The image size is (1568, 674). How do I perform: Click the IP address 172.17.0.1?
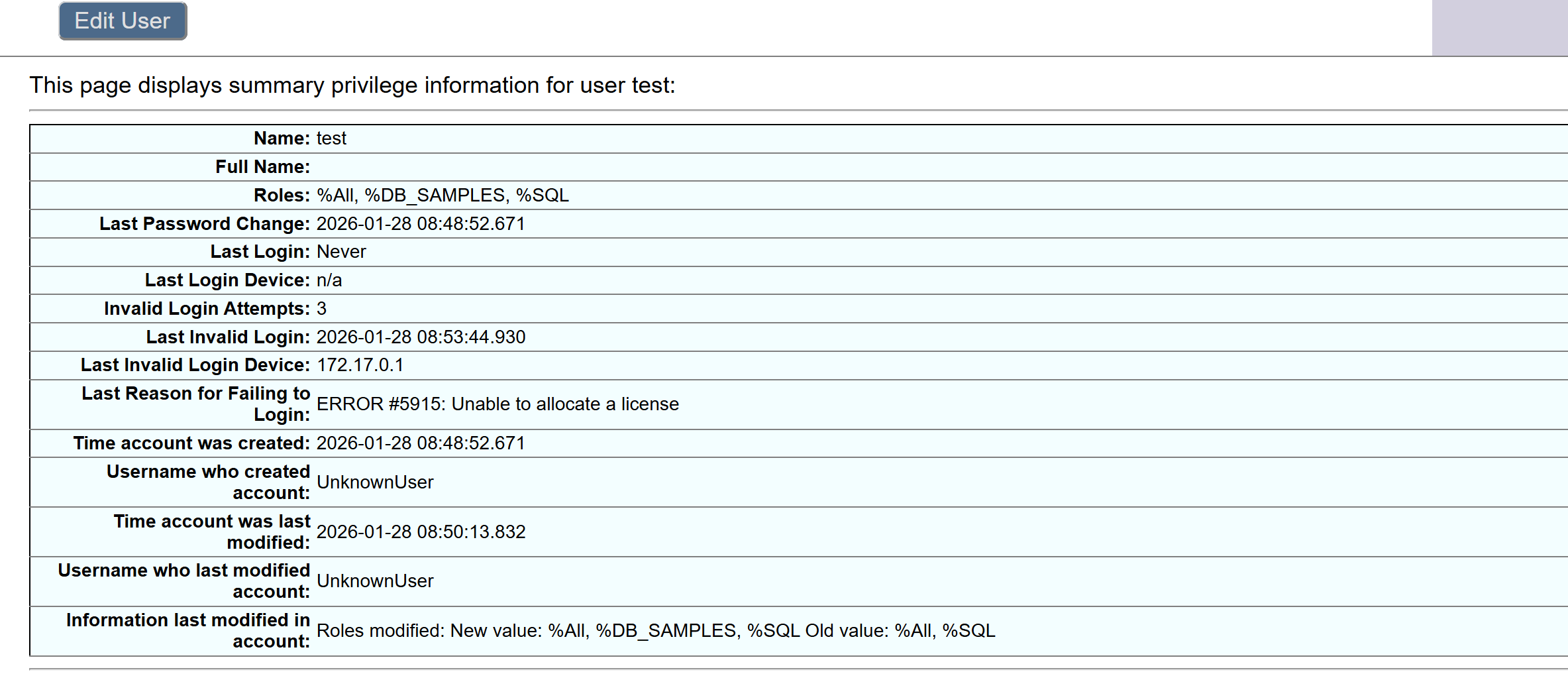click(360, 365)
